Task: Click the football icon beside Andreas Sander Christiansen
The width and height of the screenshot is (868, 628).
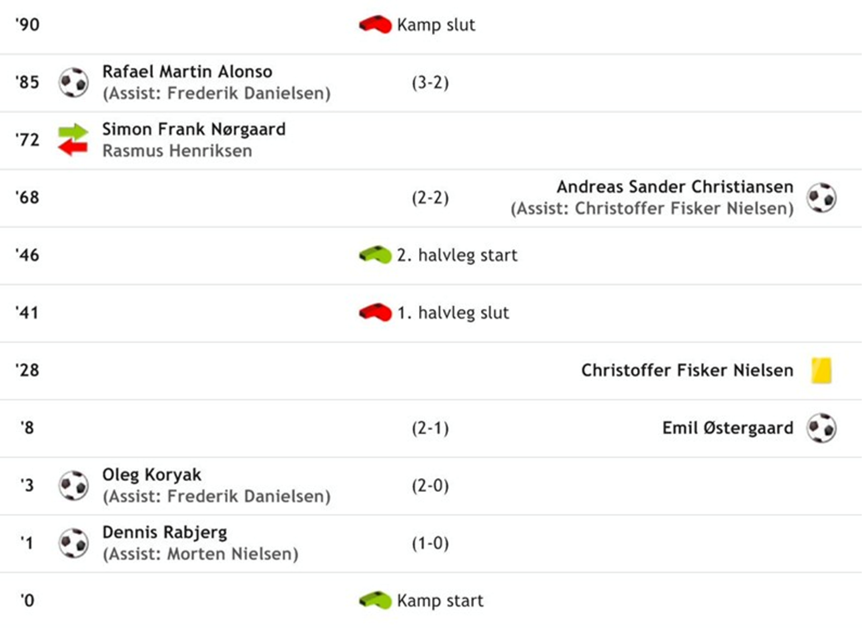Action: tap(821, 197)
